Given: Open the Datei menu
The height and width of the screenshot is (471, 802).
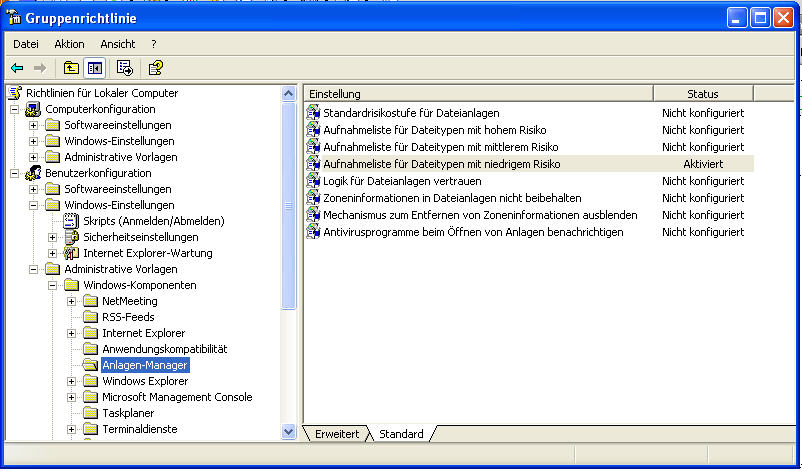Looking at the screenshot, I should coord(26,44).
